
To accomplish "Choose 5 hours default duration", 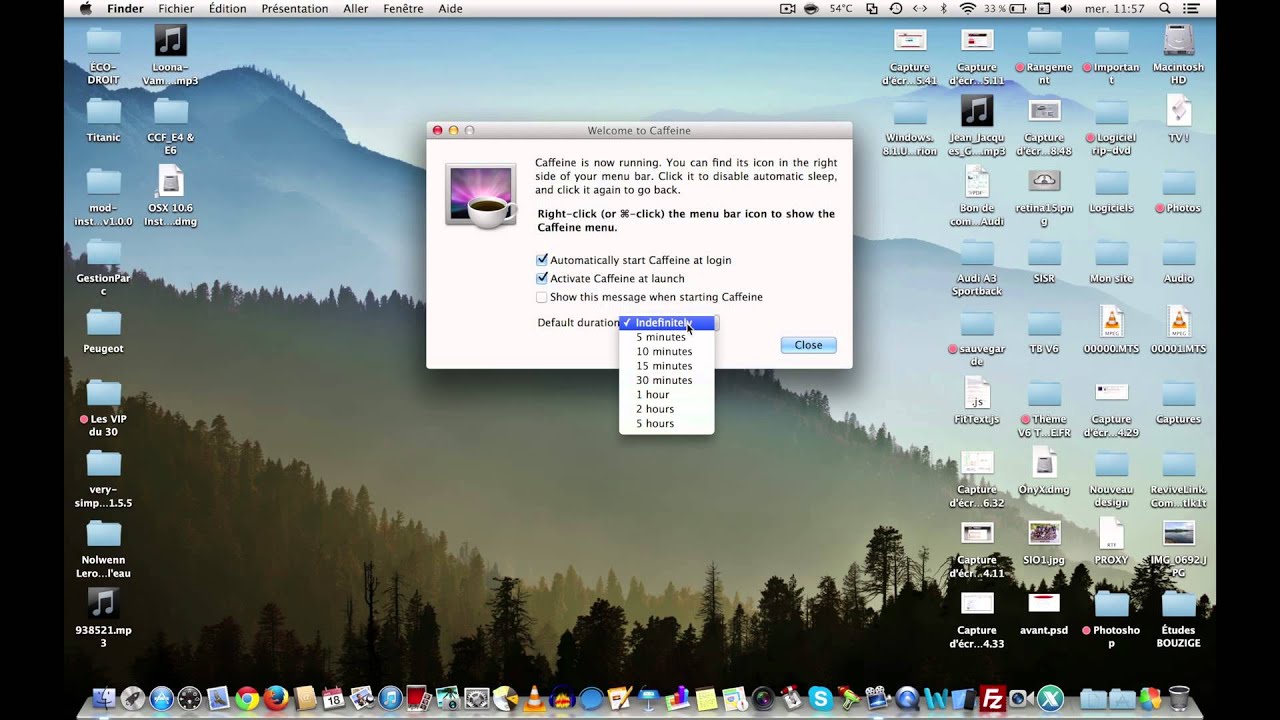I will tap(666, 424).
